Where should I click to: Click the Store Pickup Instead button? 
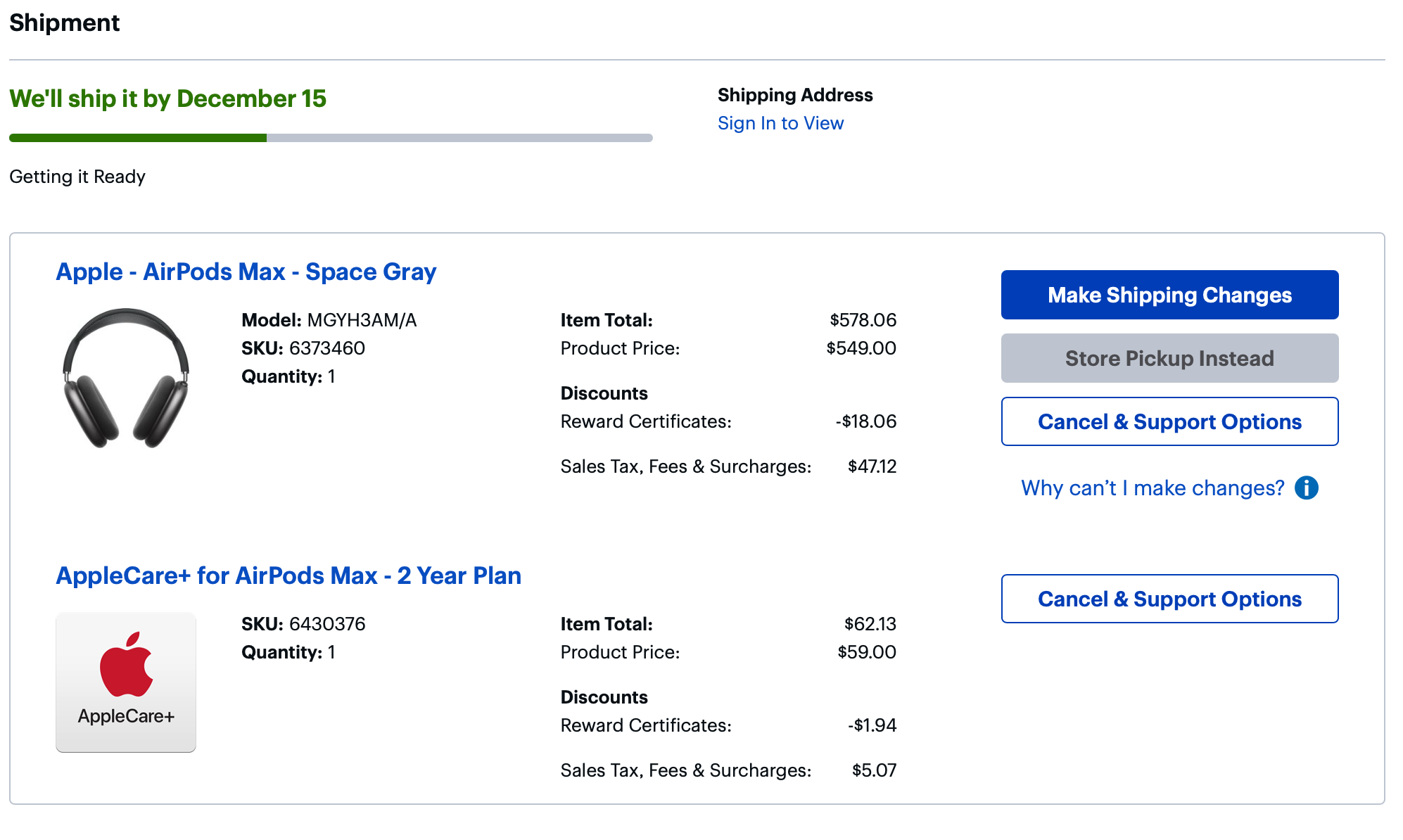click(1169, 358)
